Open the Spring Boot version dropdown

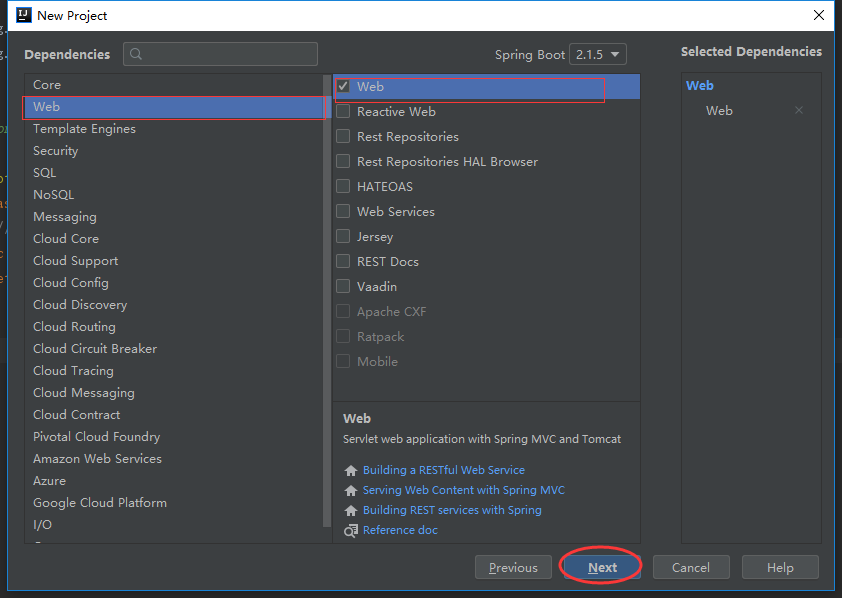pos(597,55)
